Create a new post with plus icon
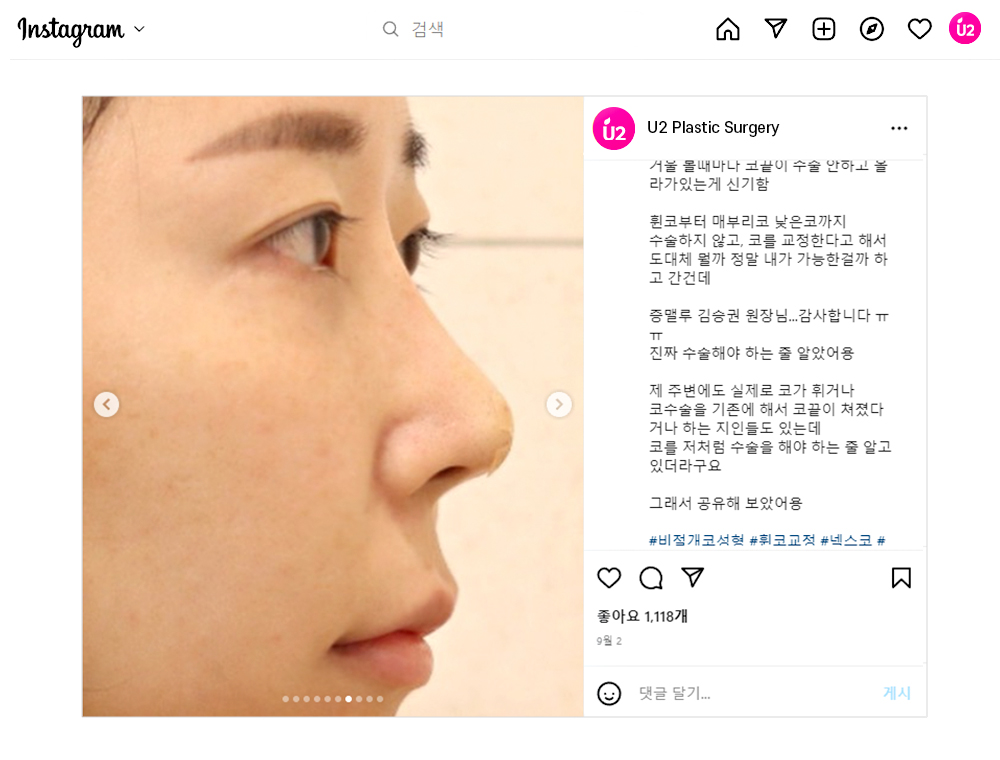Image resolution: width=1000 pixels, height=760 pixels. coord(823,29)
